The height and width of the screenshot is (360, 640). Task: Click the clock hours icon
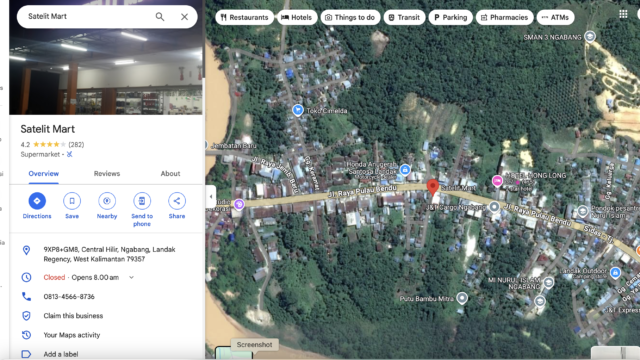[x=27, y=278]
